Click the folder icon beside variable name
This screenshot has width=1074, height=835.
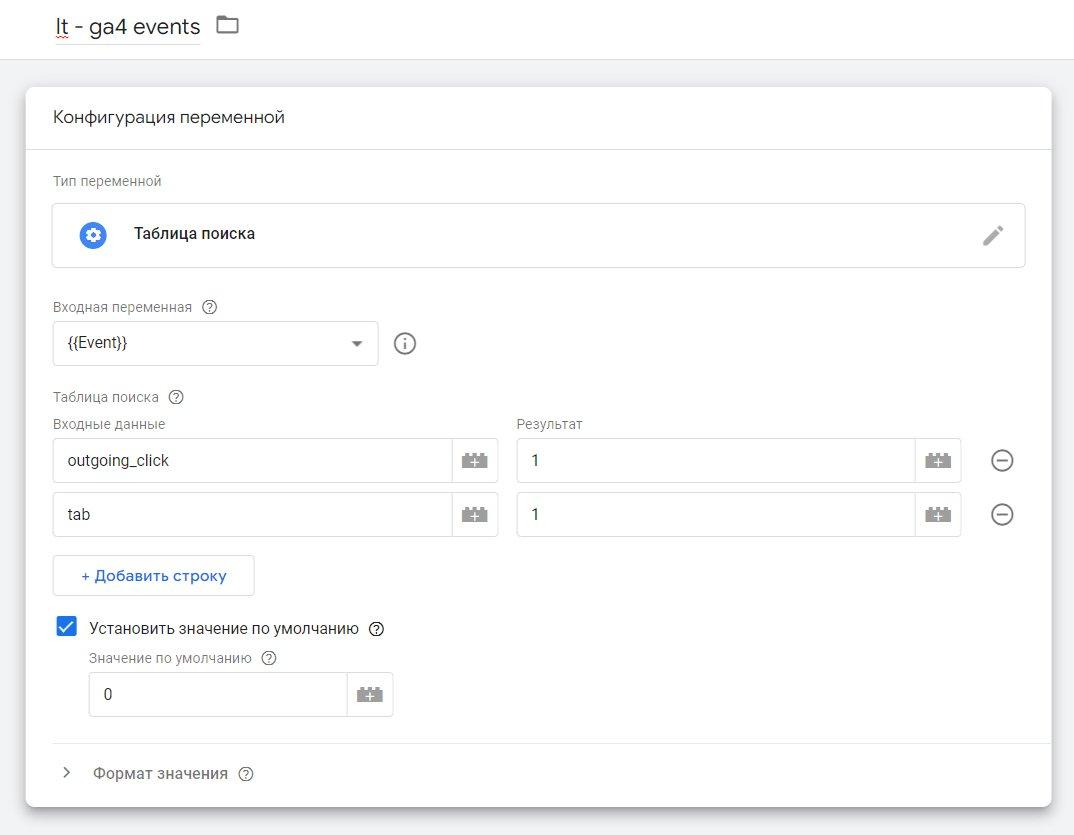pos(228,25)
